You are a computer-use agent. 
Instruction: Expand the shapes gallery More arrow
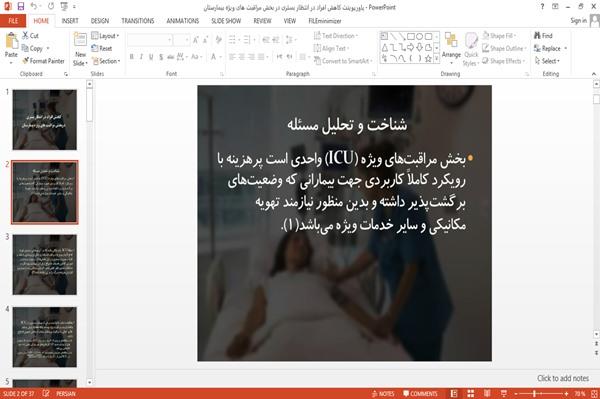[437, 59]
